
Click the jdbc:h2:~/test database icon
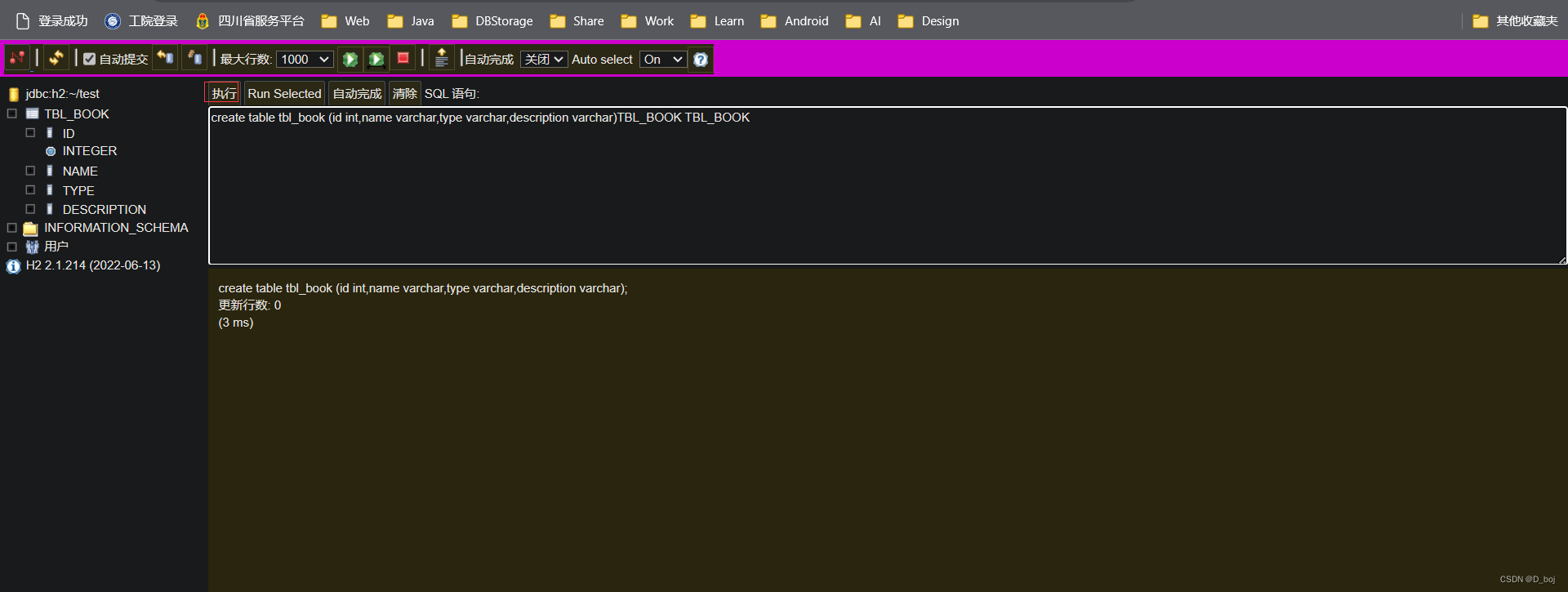point(13,94)
